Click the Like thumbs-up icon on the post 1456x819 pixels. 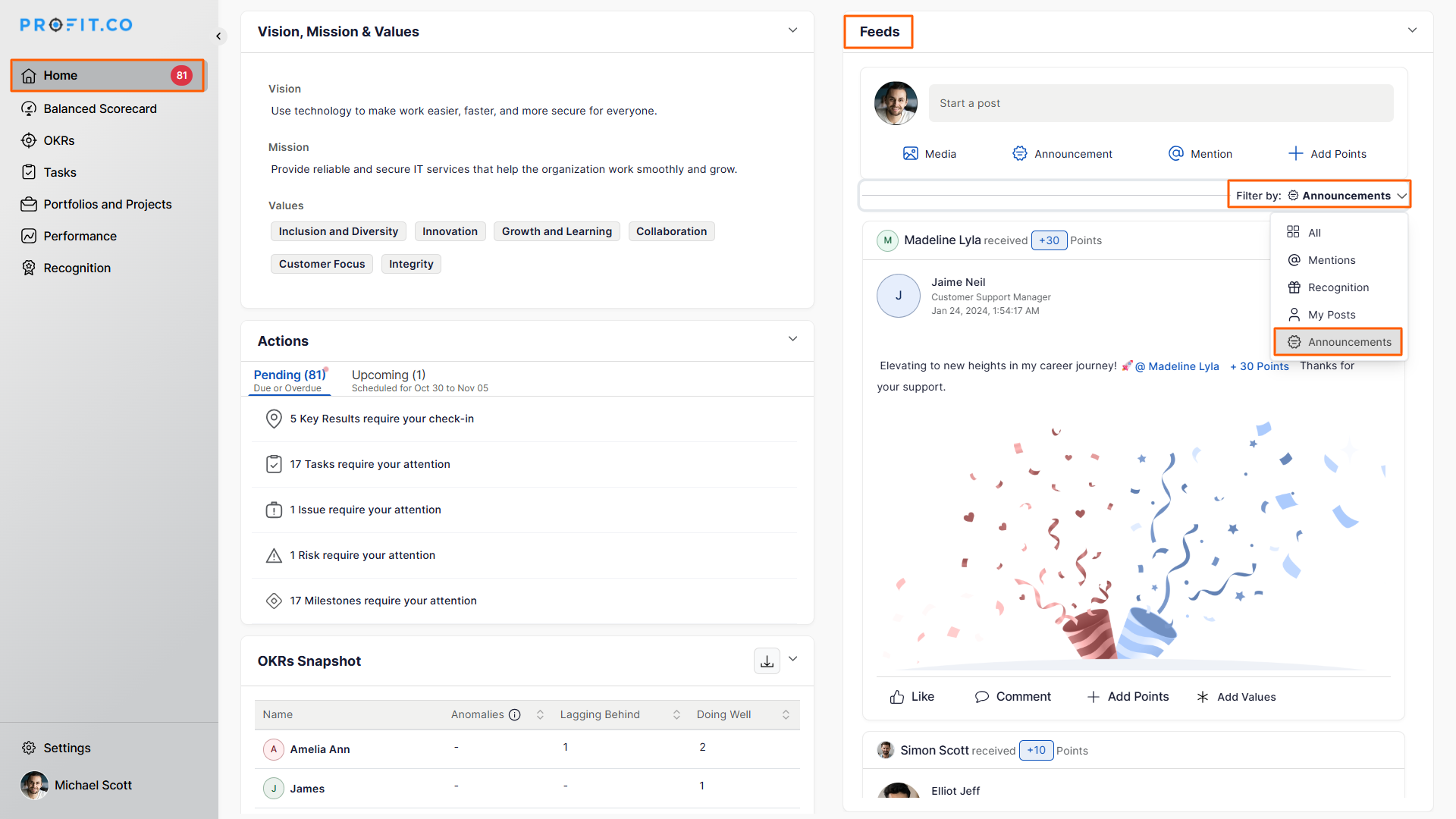pyautogui.click(x=897, y=697)
